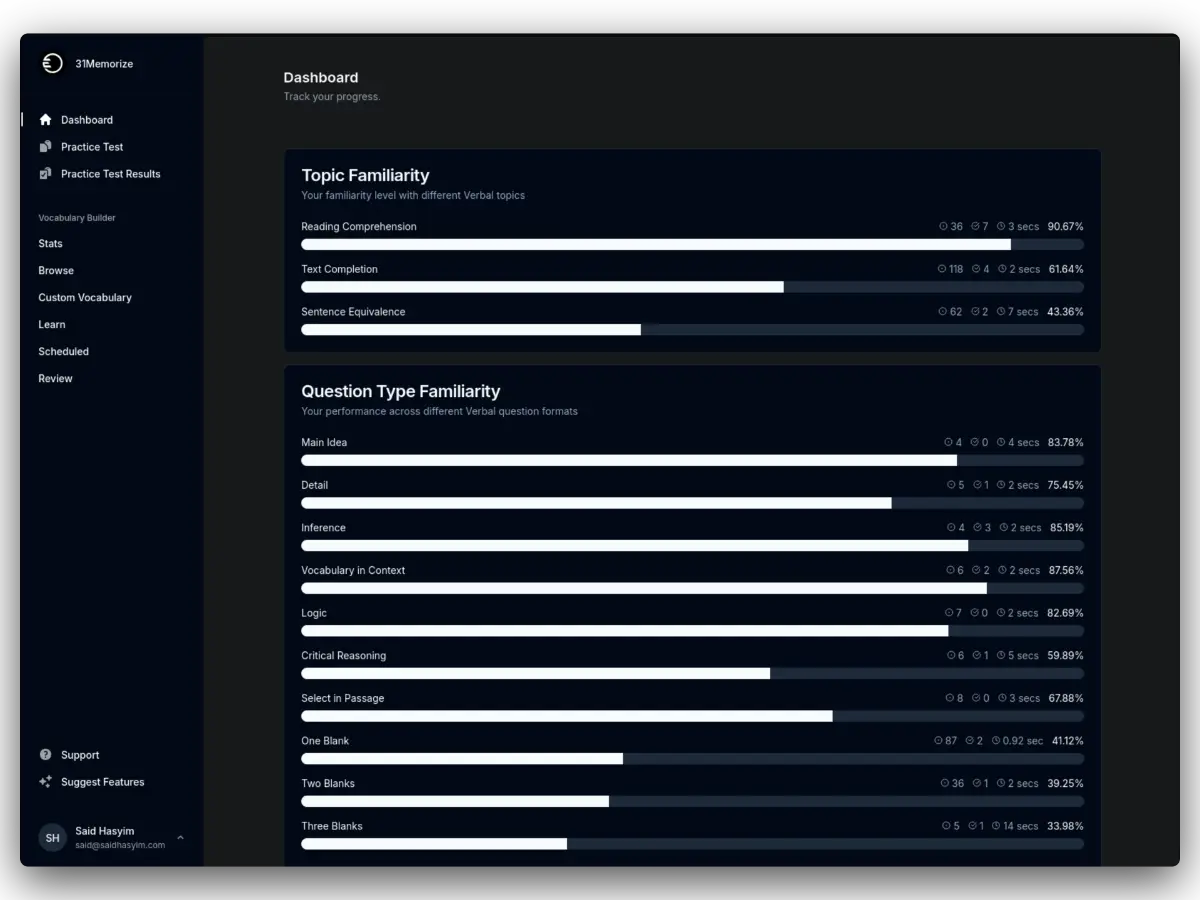The width and height of the screenshot is (1200, 900).
Task: Click the Three Blanks 33.98% value
Action: pos(1065,826)
